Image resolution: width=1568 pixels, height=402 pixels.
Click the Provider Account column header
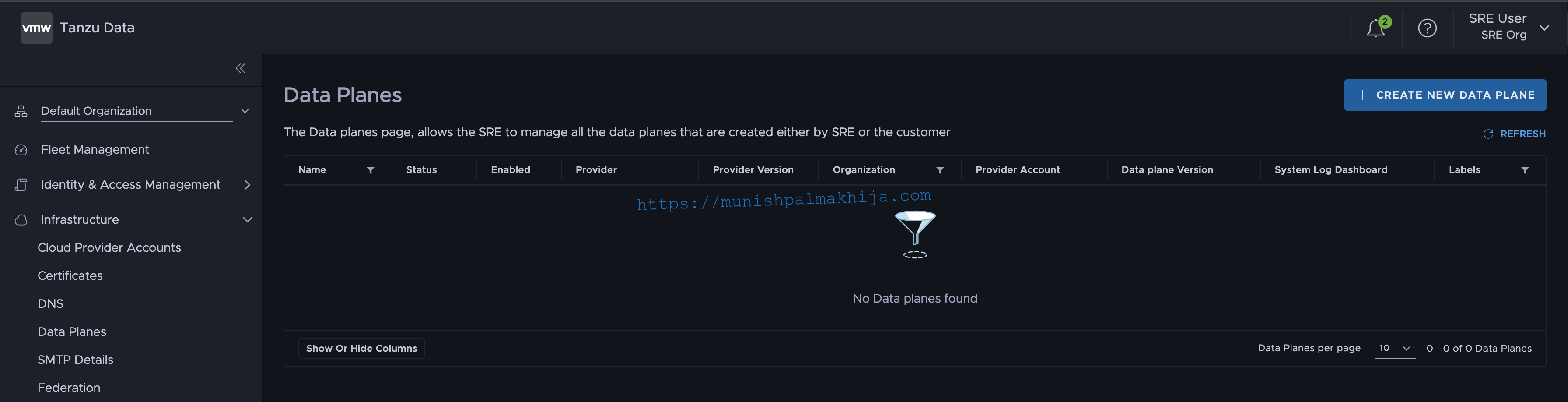(1018, 170)
